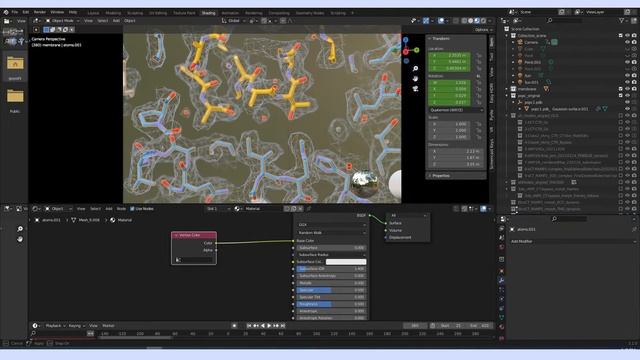
Task: Toggle camera view gizmo icon in viewport
Action: pos(415,88)
